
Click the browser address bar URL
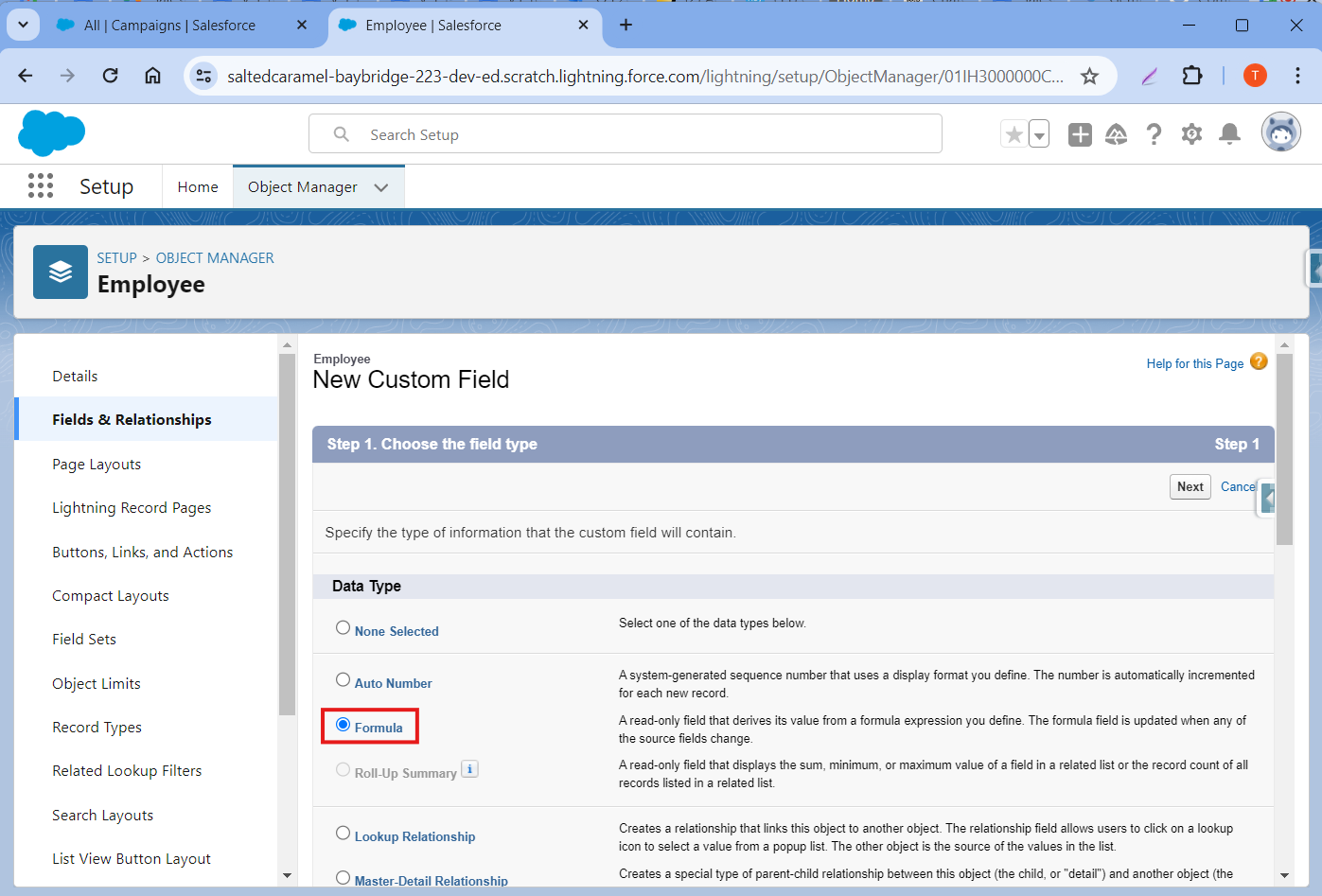645,76
